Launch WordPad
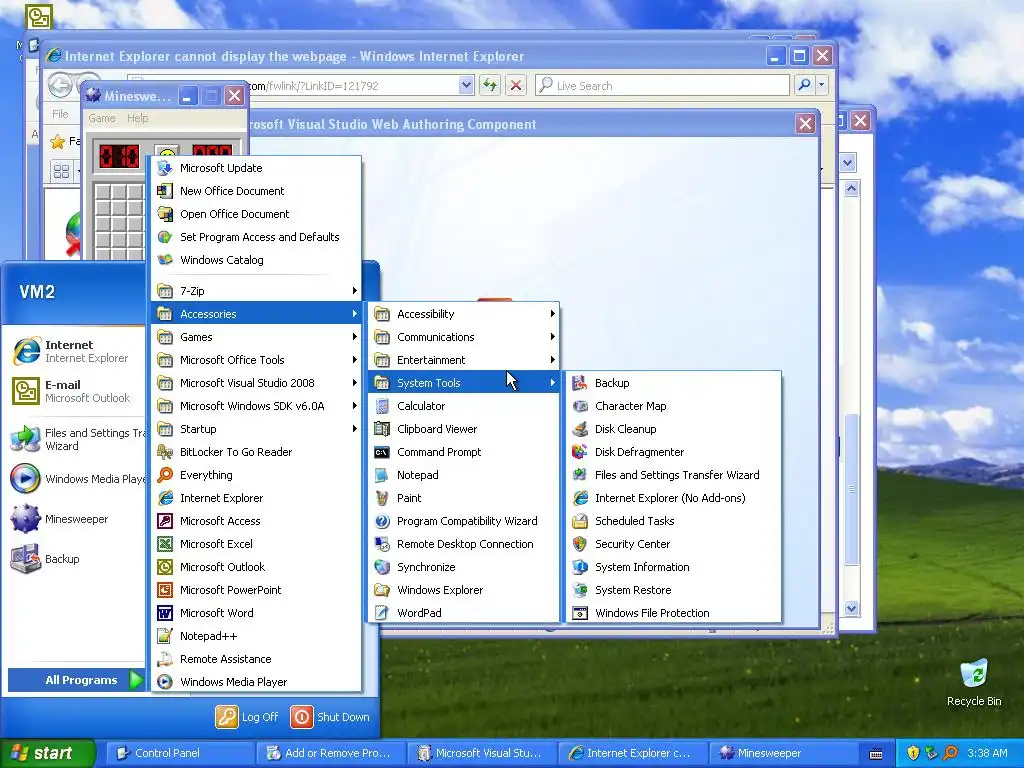This screenshot has width=1024, height=768. 464,613
